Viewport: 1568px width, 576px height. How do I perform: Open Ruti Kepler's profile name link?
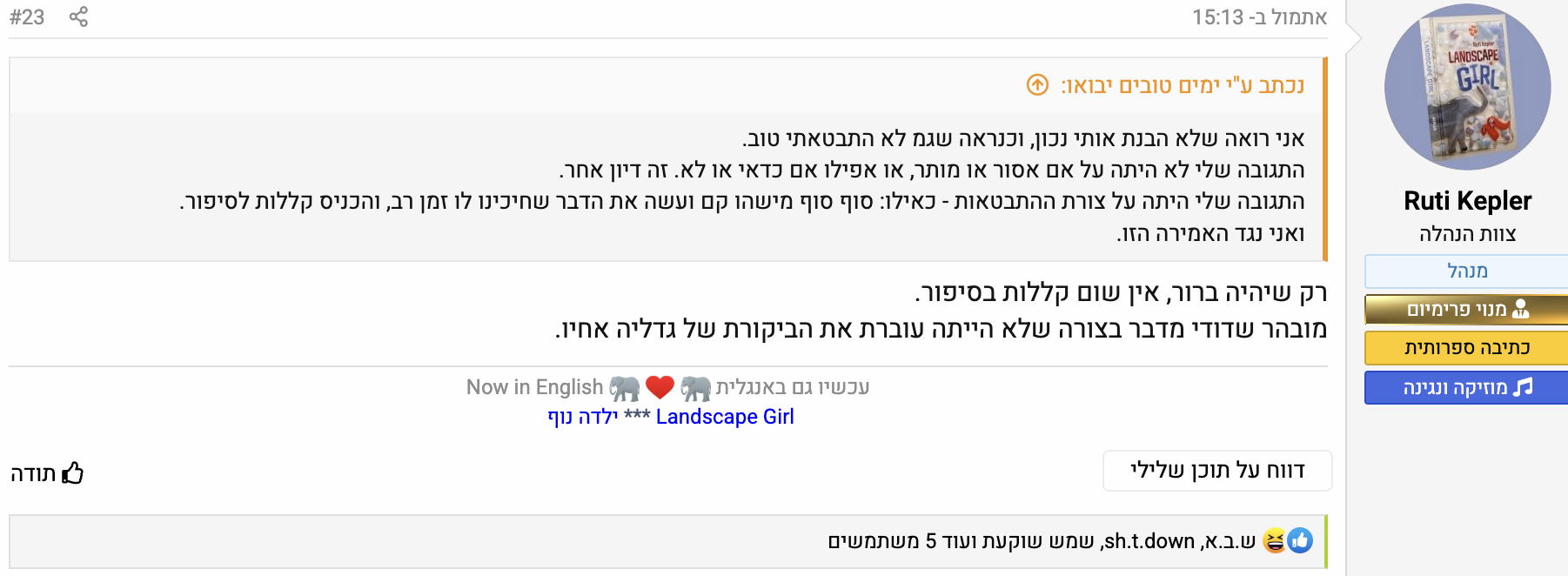(x=1467, y=201)
